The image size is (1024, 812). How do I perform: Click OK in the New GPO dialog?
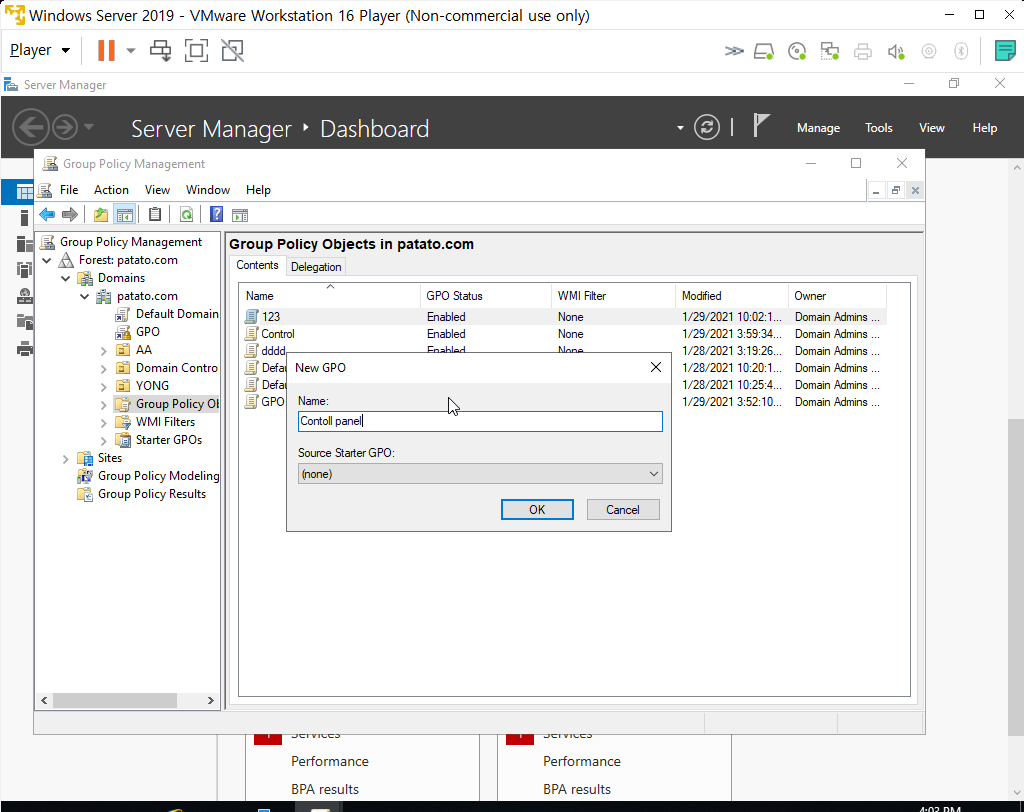pyautogui.click(x=537, y=510)
